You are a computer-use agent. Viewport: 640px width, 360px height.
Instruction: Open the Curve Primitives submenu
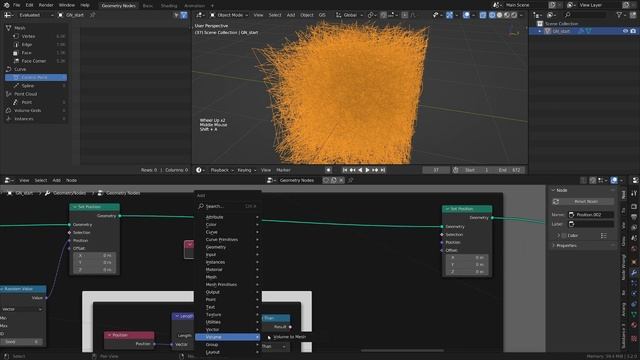(227, 240)
